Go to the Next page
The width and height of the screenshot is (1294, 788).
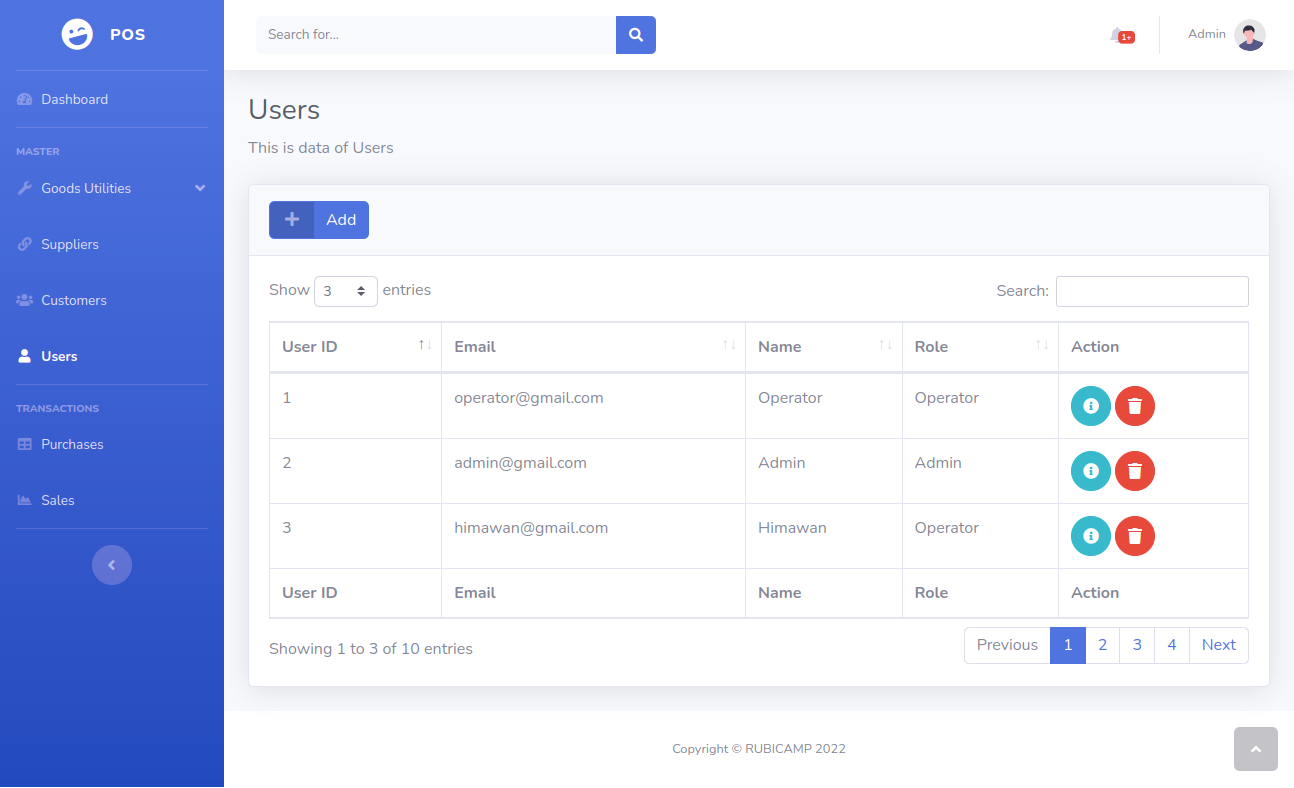(x=1219, y=645)
